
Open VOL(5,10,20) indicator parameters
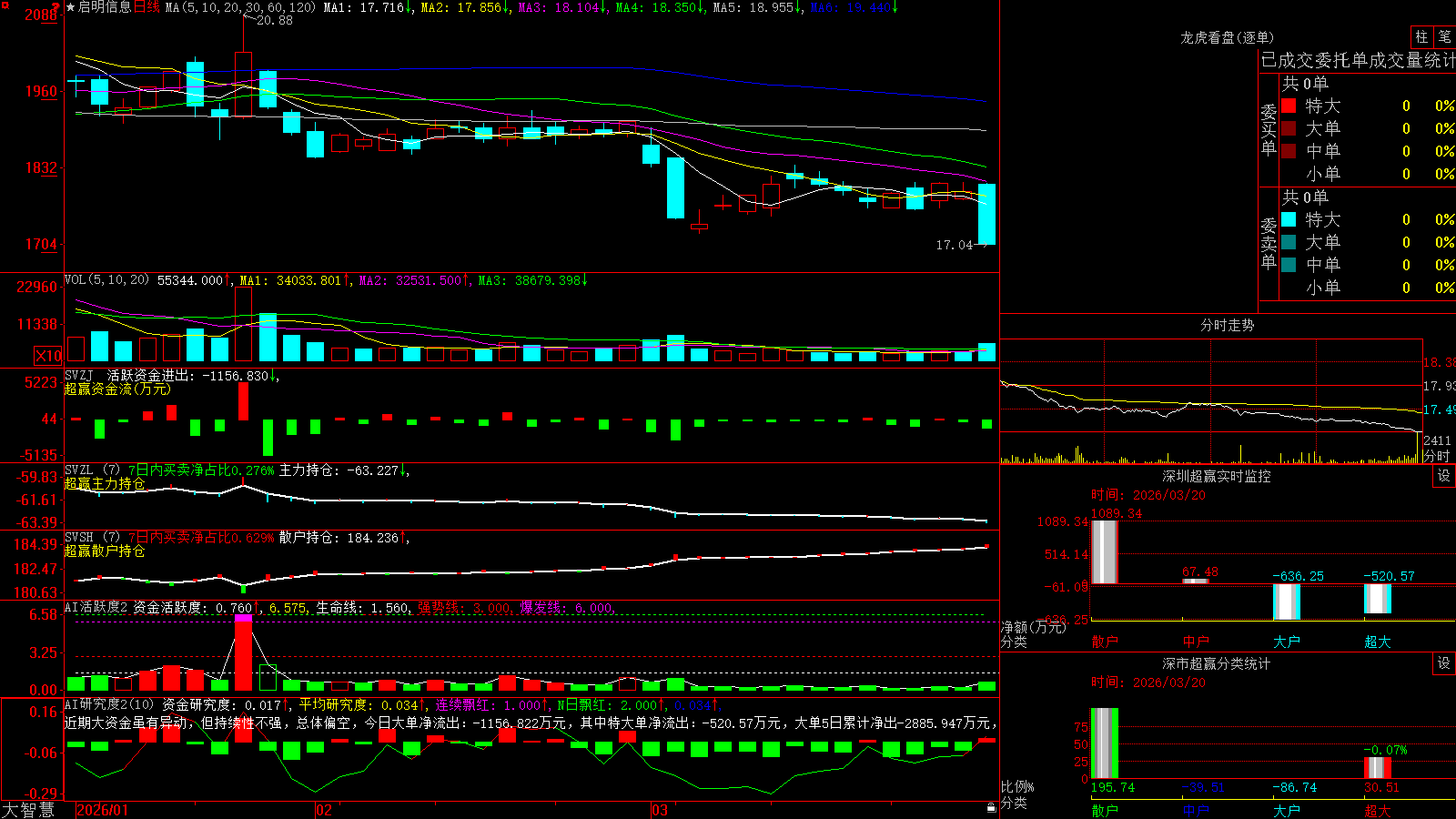tap(106, 279)
